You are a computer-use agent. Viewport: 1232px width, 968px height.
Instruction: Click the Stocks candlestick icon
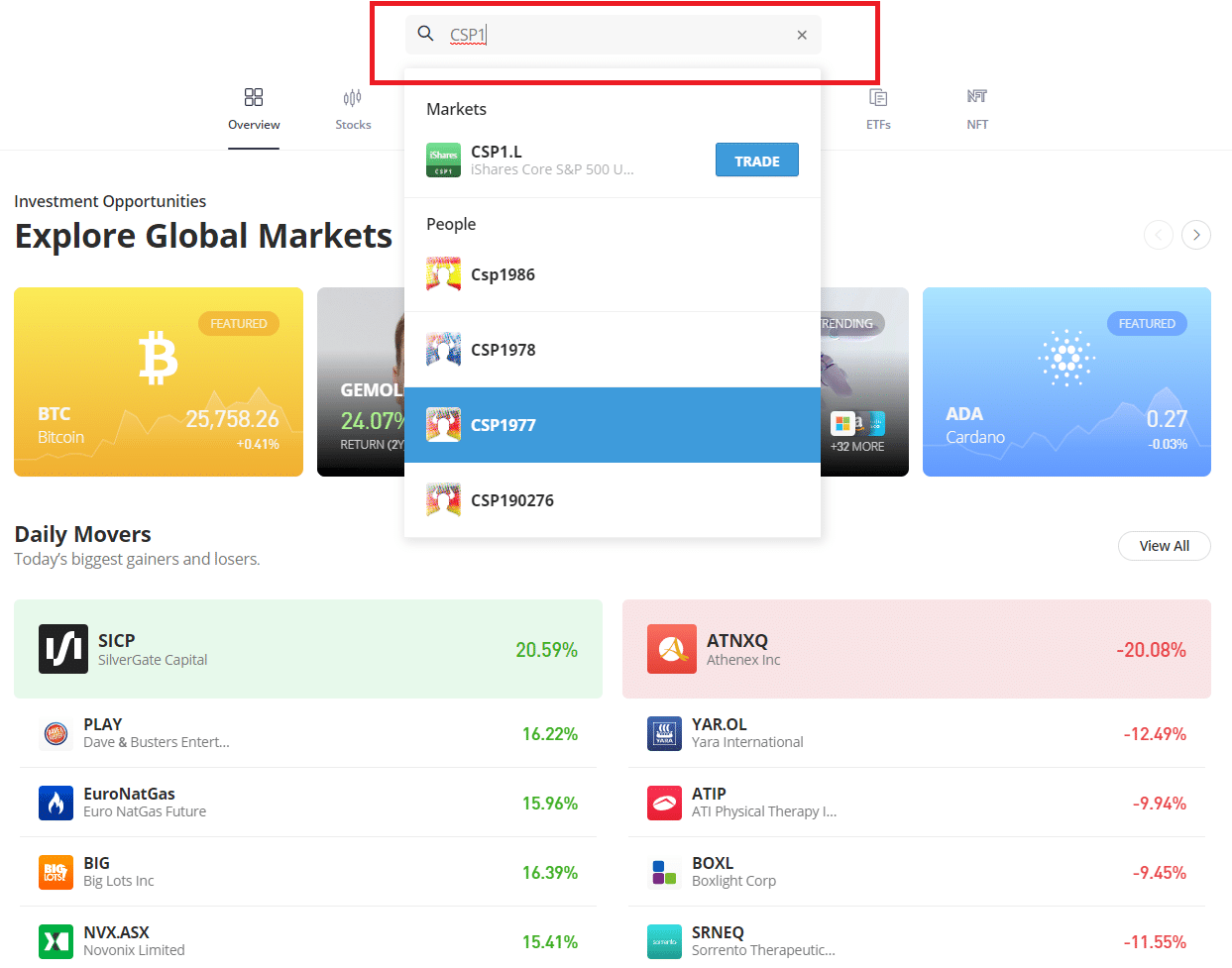(x=353, y=97)
